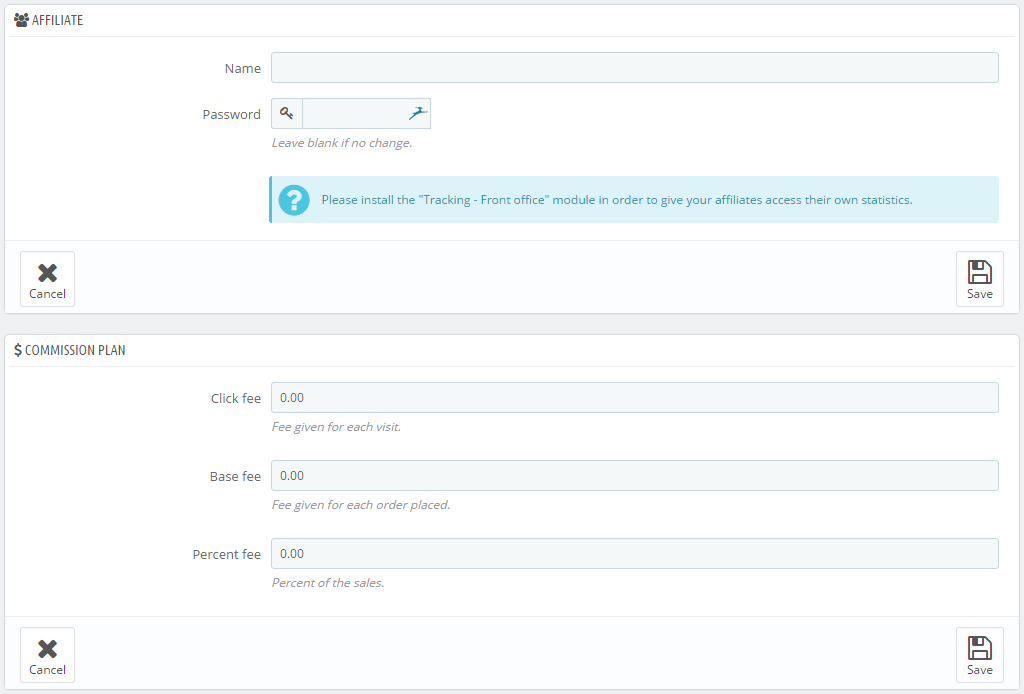Focus the affiliate Name text field

point(634,68)
